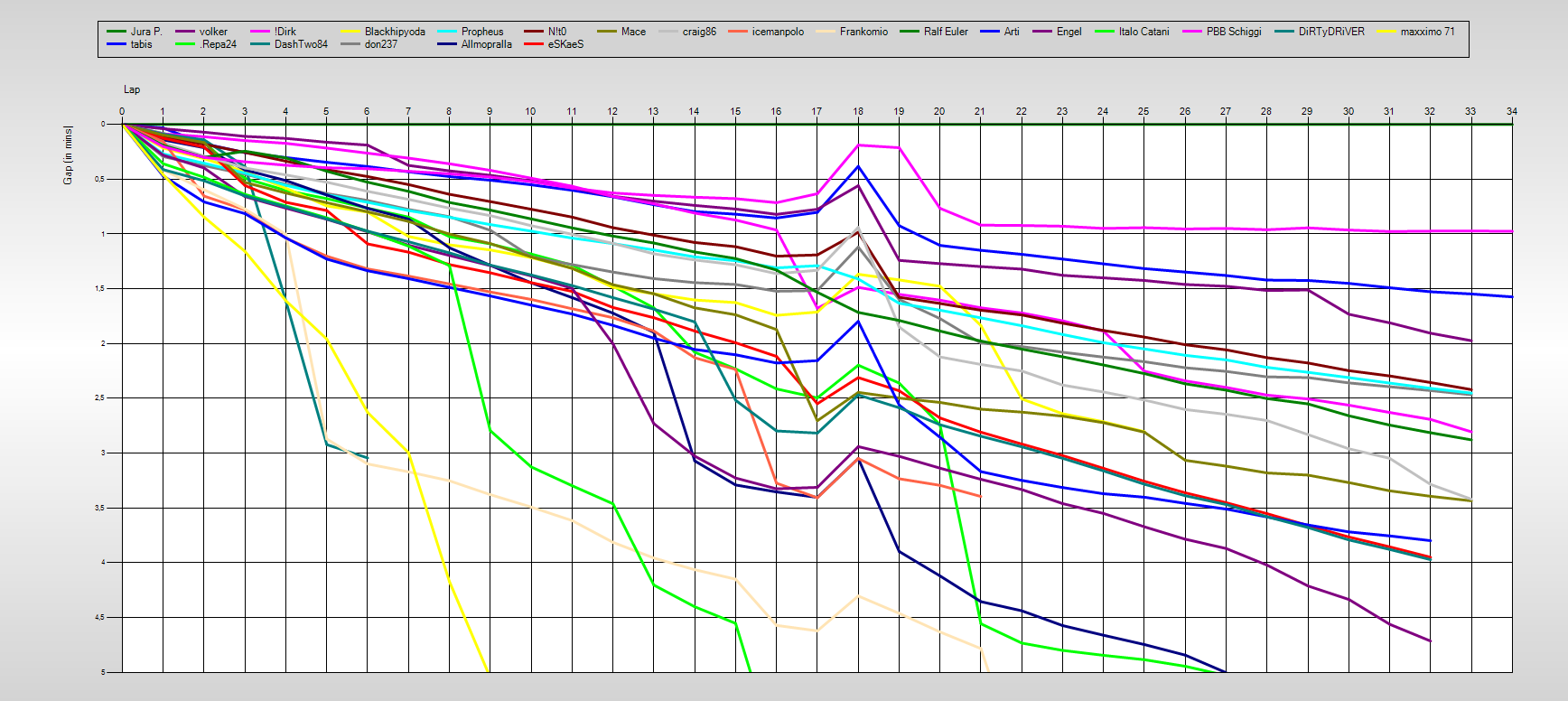The height and width of the screenshot is (701, 1568).
Task: Click the tabis legend label
Action: tap(142, 44)
